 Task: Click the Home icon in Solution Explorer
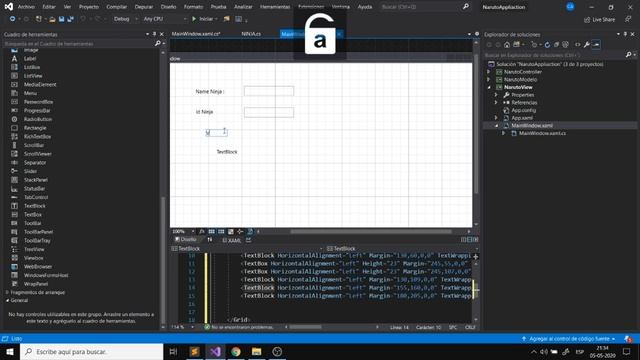click(x=507, y=44)
